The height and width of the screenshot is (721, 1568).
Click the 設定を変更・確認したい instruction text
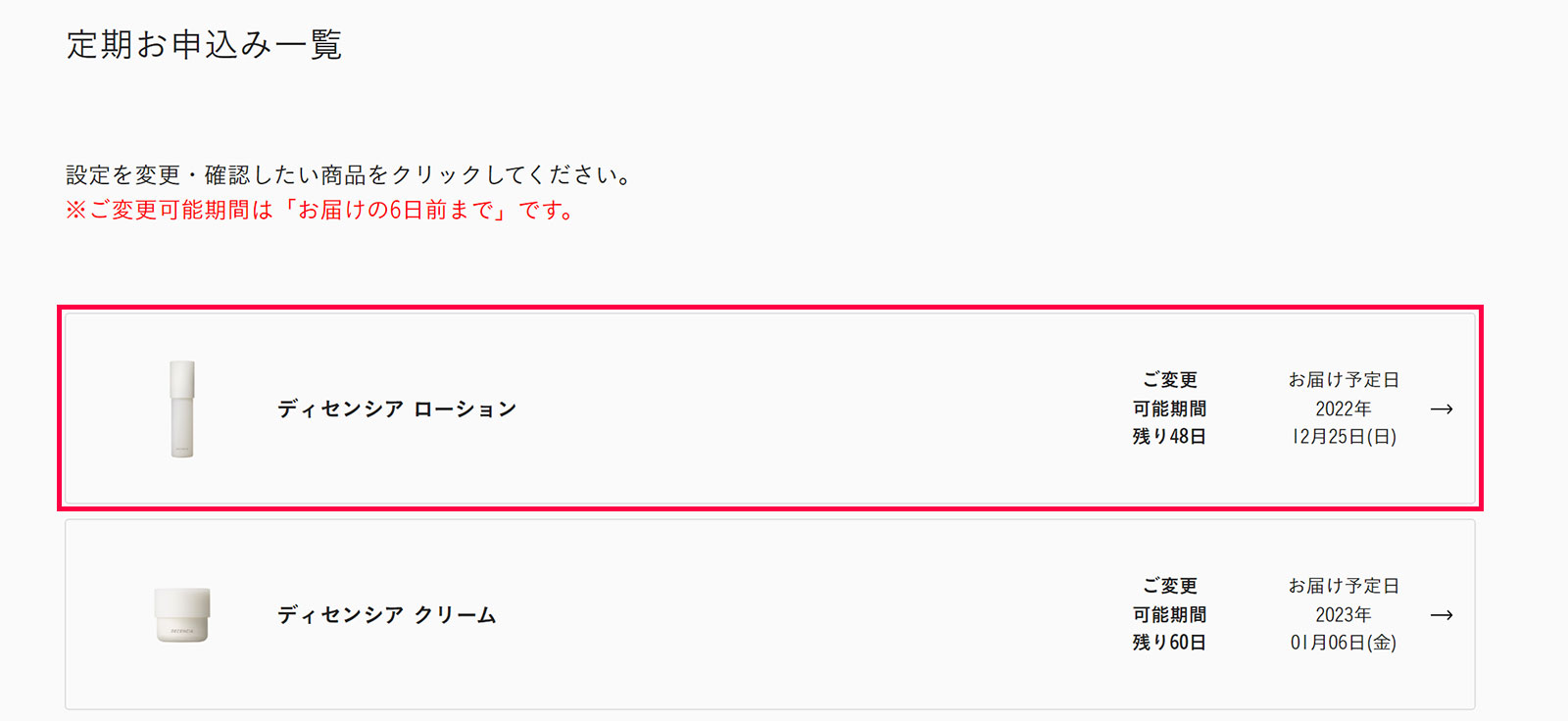[x=349, y=174]
